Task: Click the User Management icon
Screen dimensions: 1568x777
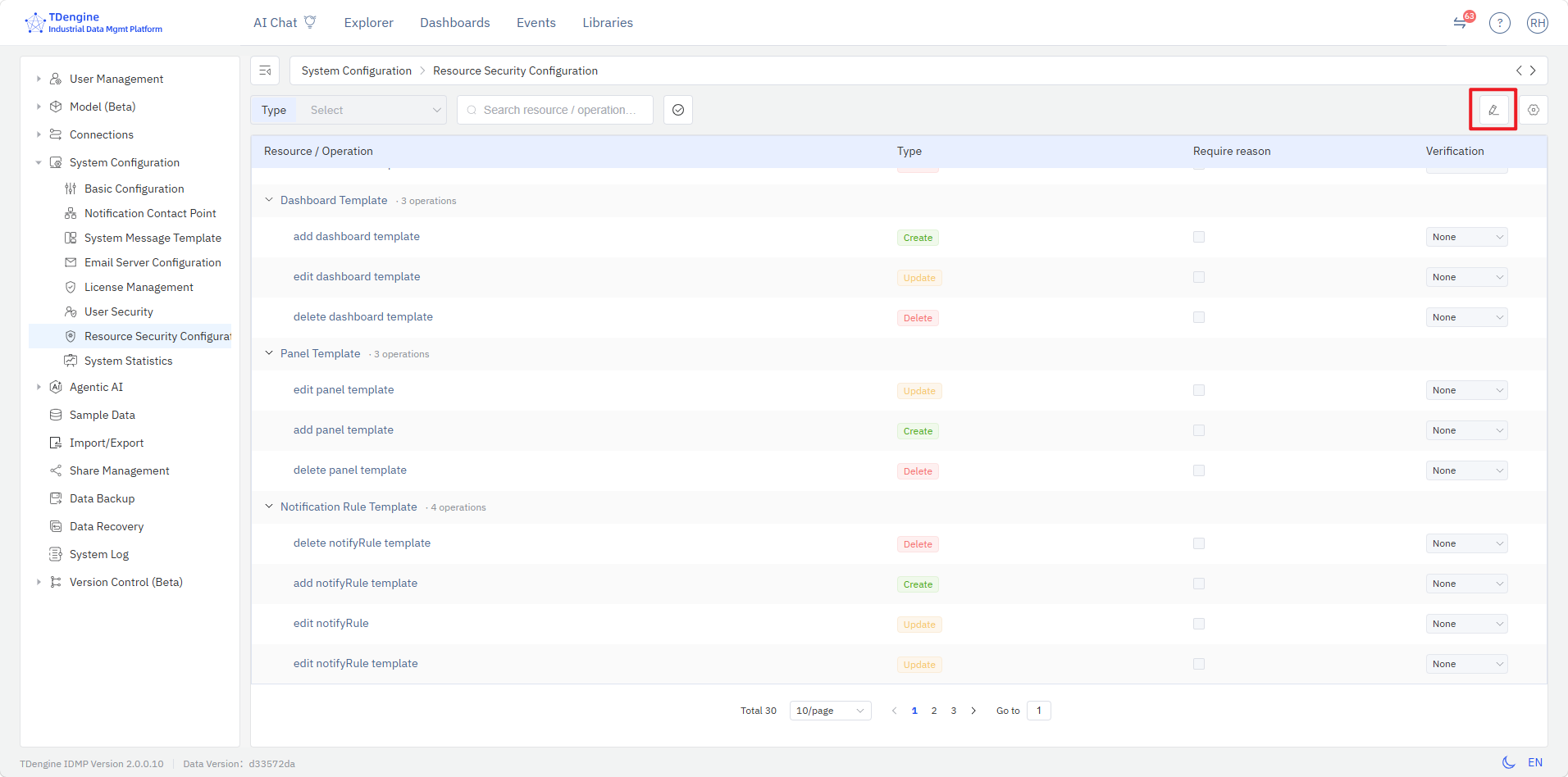Action: coord(56,79)
